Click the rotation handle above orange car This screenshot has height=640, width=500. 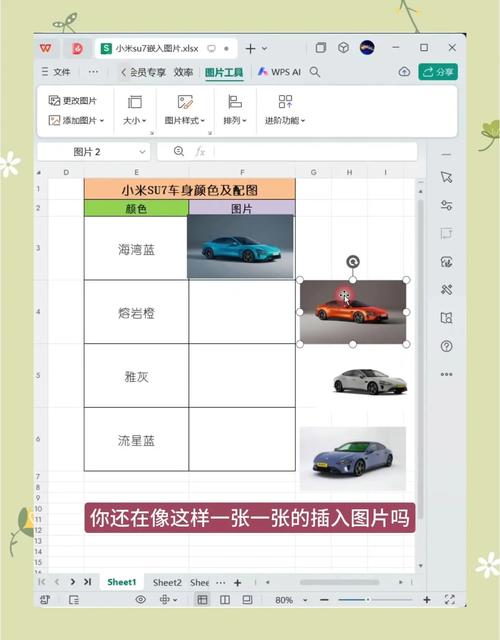pos(353,262)
